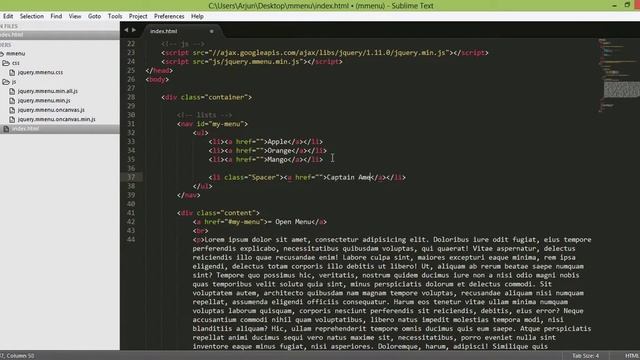The image size is (640, 360).
Task: Click line number 41 in gutter
Action: (131, 213)
